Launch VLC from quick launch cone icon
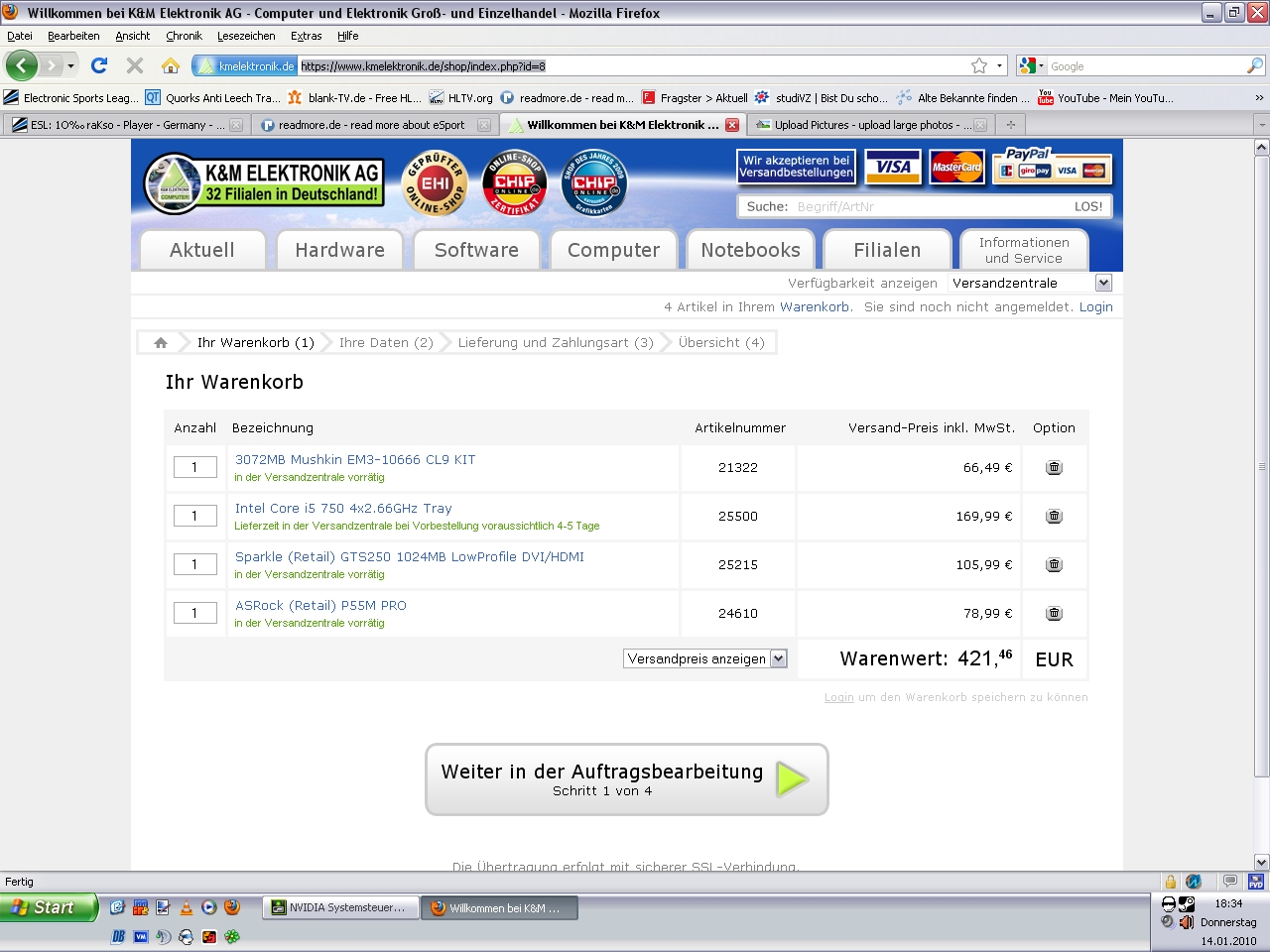The height and width of the screenshot is (952, 1270). coord(186,906)
